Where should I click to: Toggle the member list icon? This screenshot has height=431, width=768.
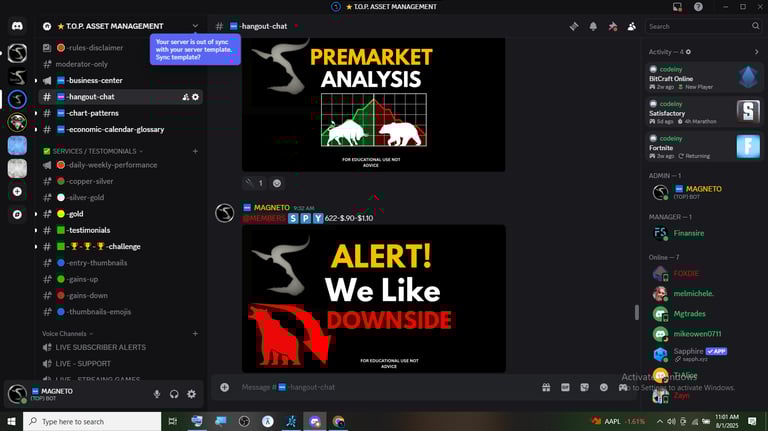[x=632, y=26]
